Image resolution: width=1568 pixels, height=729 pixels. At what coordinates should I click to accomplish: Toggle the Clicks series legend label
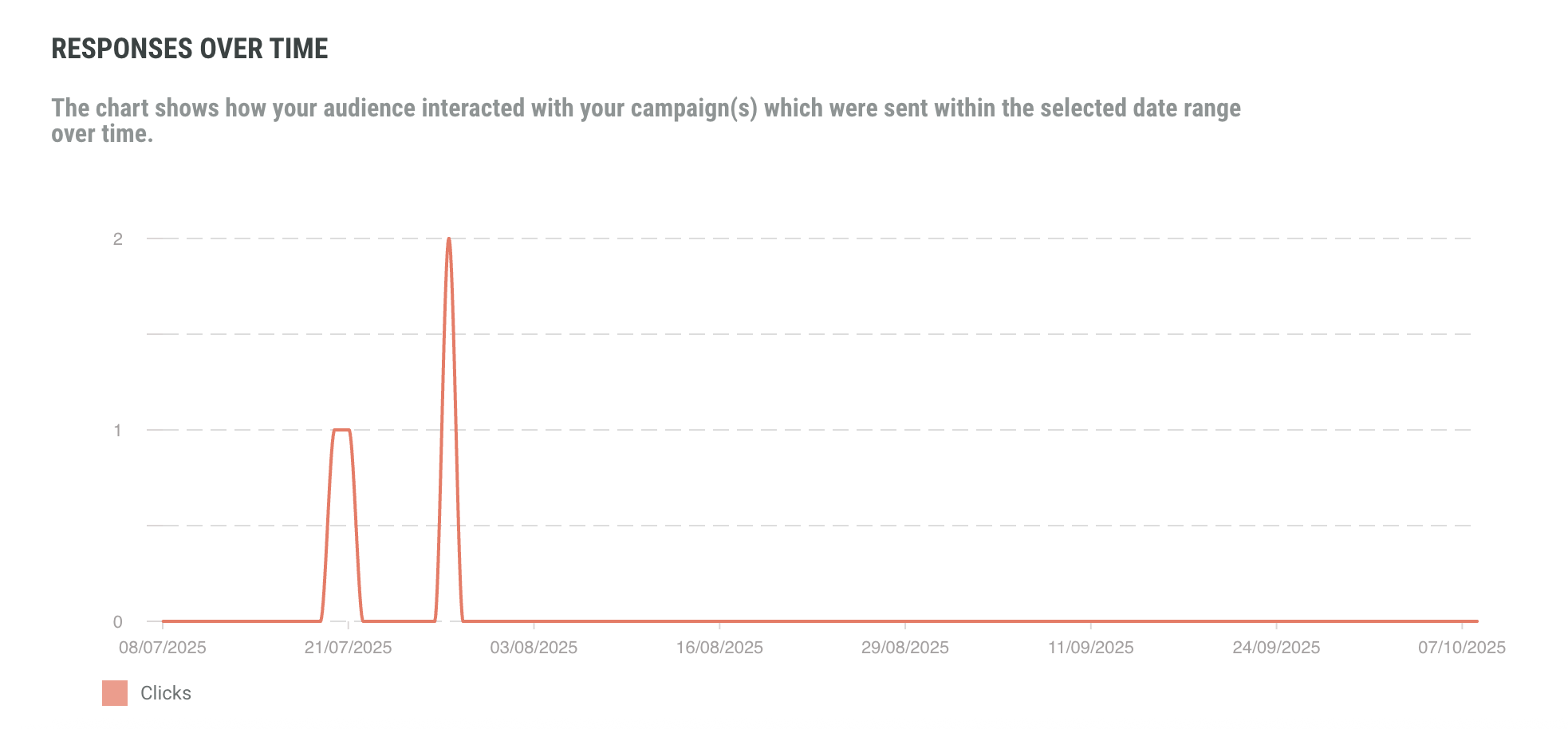click(x=166, y=693)
